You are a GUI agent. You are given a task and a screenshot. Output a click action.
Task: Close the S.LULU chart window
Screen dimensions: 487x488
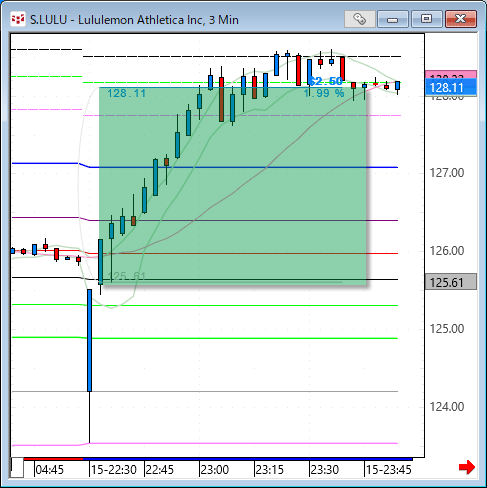[x=461, y=19]
